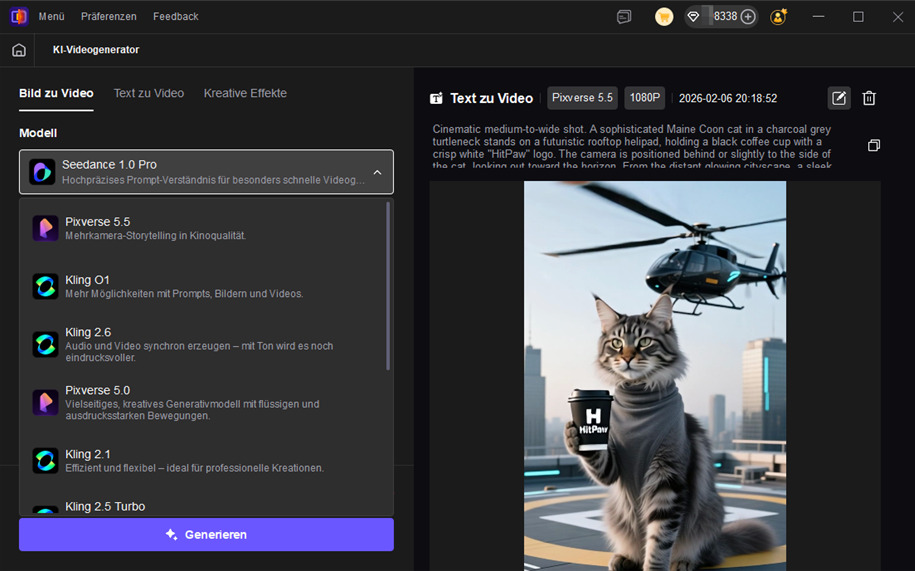The height and width of the screenshot is (571, 915).
Task: Click the 8338 credits count
Action: pyautogui.click(x=725, y=16)
